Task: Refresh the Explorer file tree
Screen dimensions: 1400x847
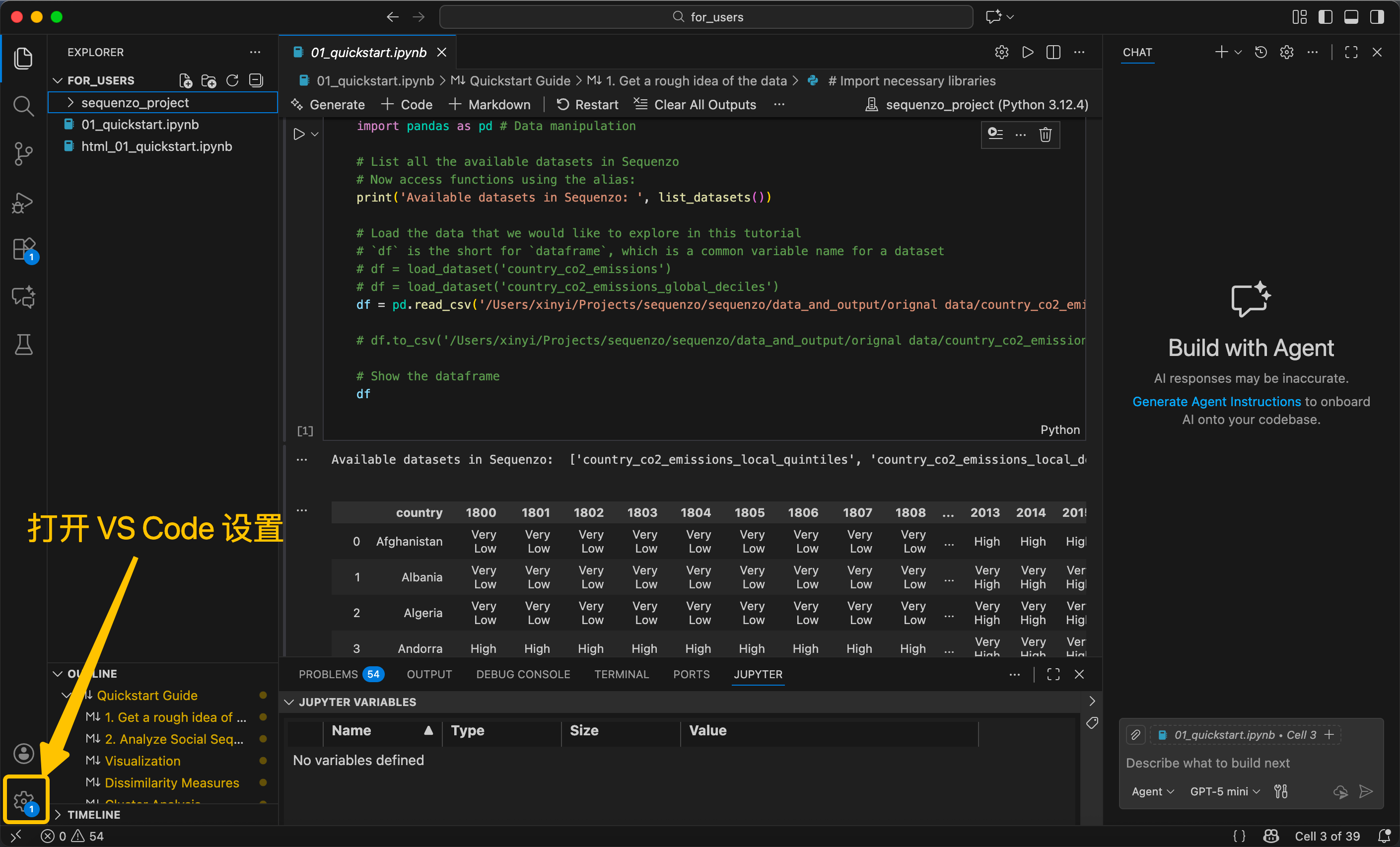Action: [232, 80]
